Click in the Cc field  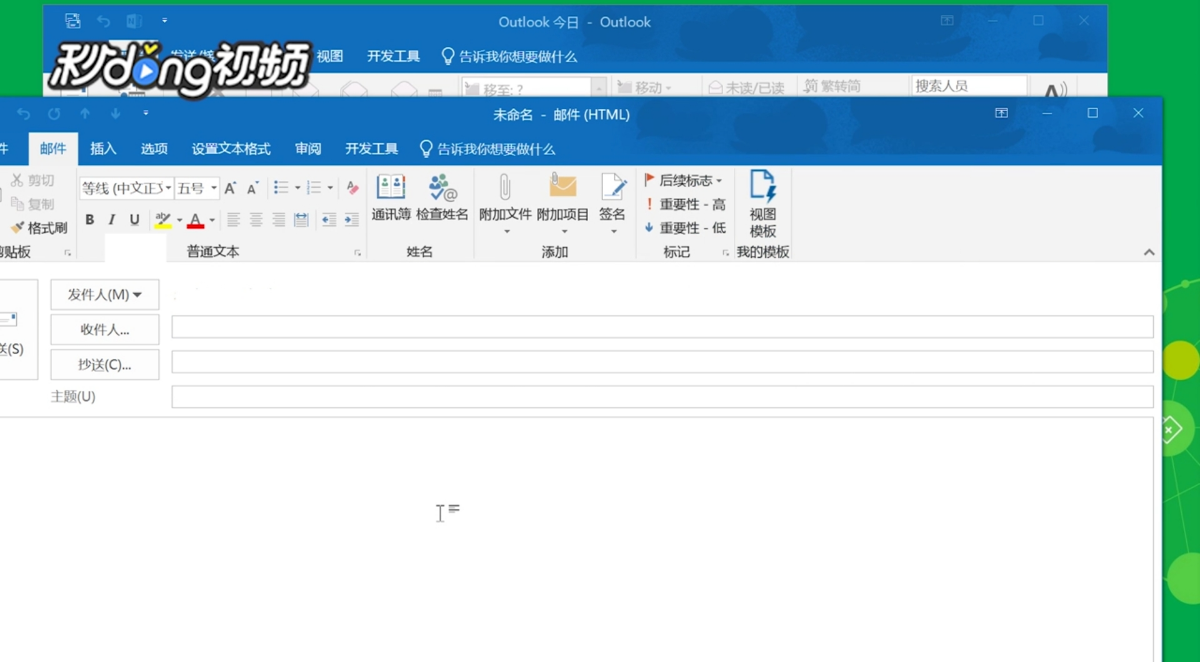[x=662, y=362]
